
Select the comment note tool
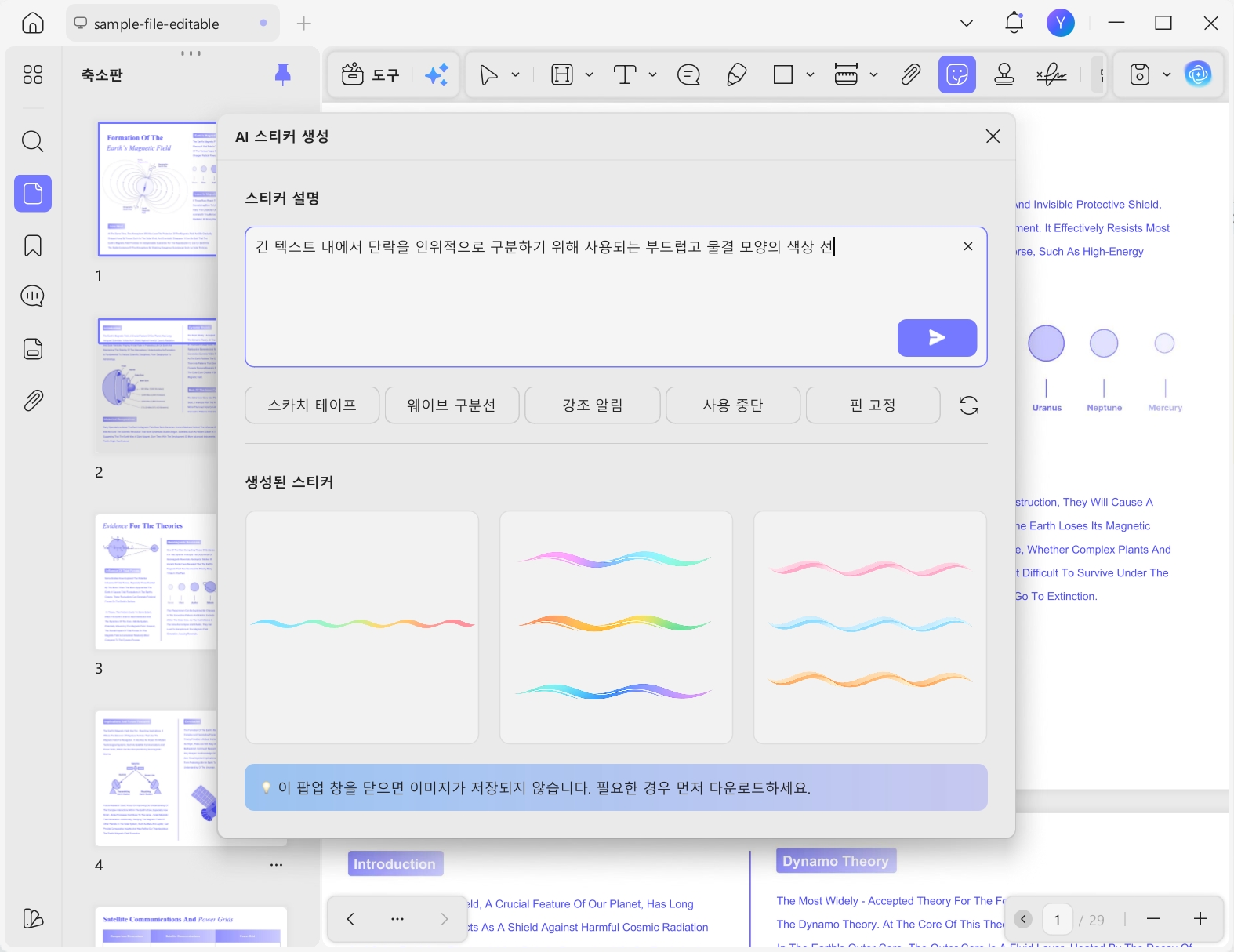688,74
